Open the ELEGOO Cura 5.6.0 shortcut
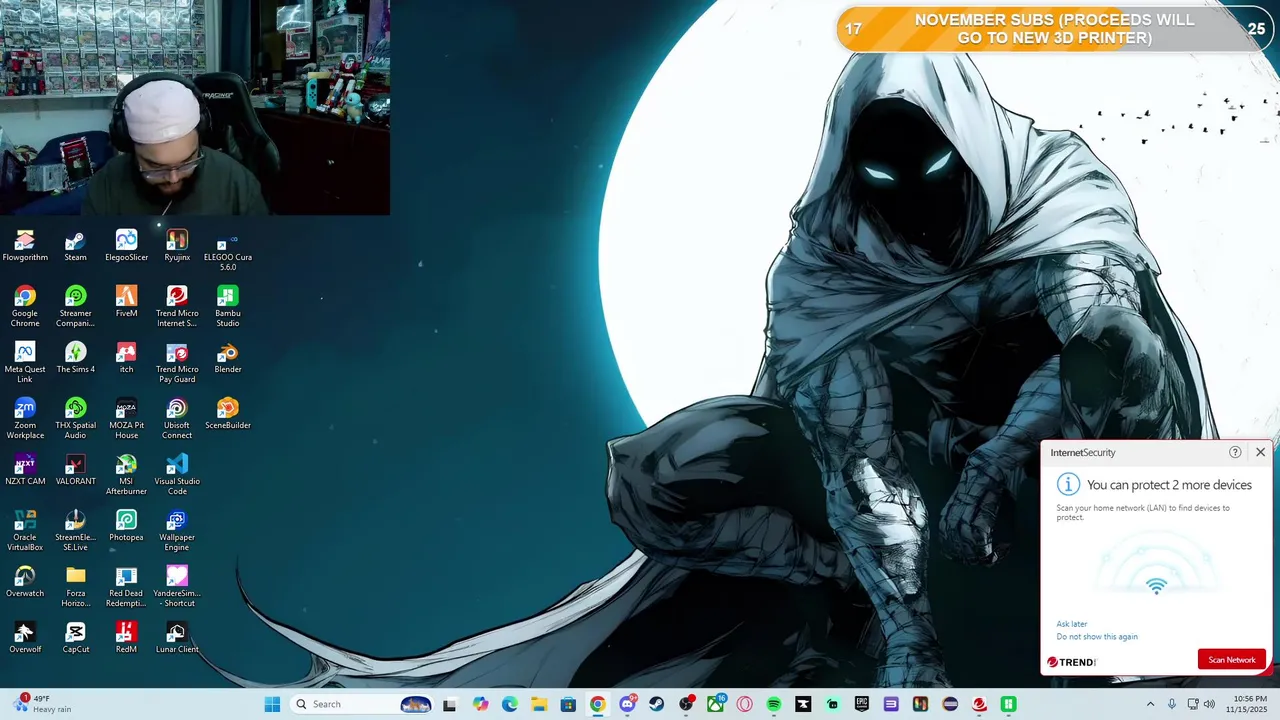This screenshot has width=1280, height=720. pos(228,251)
